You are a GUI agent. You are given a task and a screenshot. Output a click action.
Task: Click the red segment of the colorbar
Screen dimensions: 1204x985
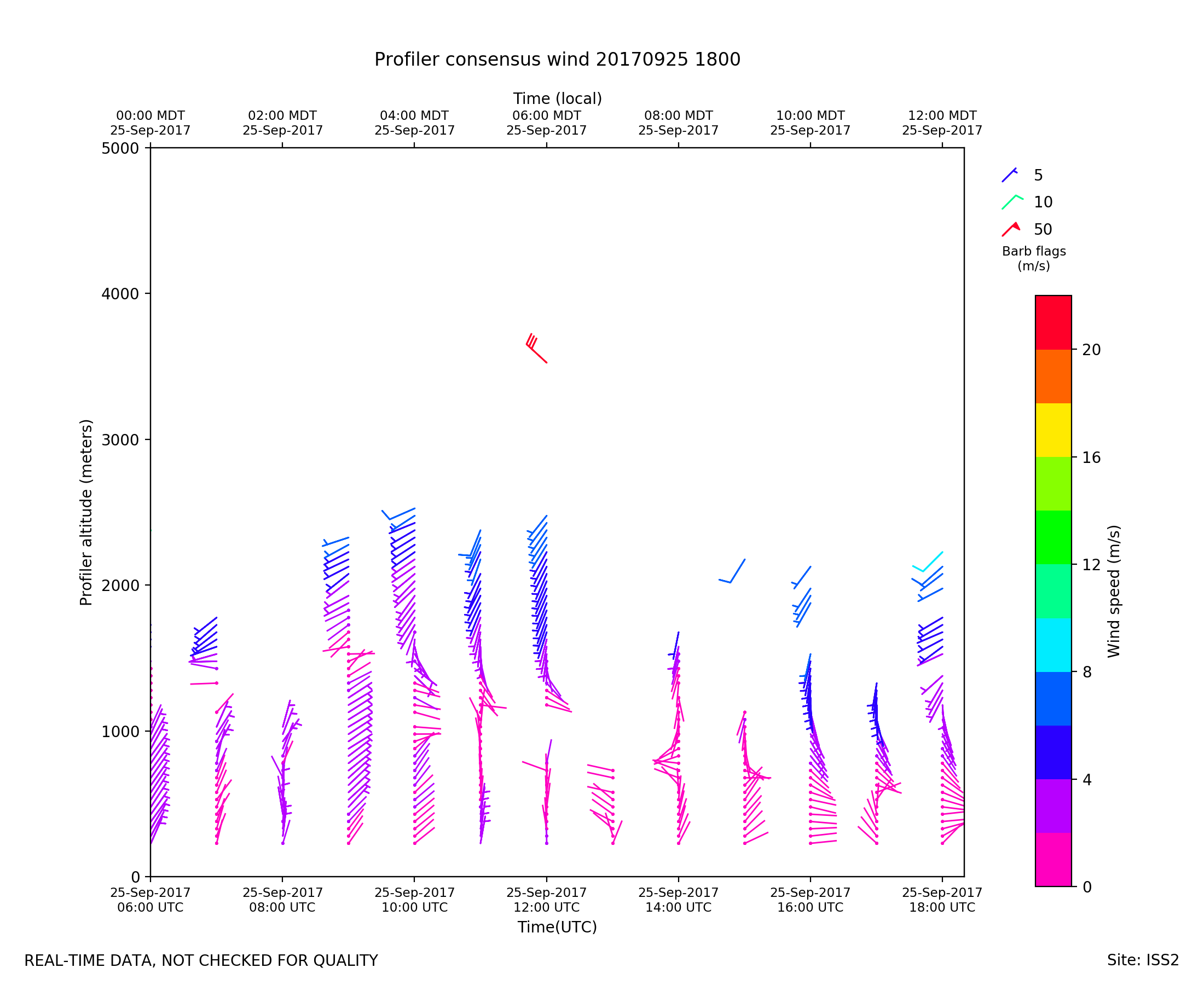tap(1053, 322)
